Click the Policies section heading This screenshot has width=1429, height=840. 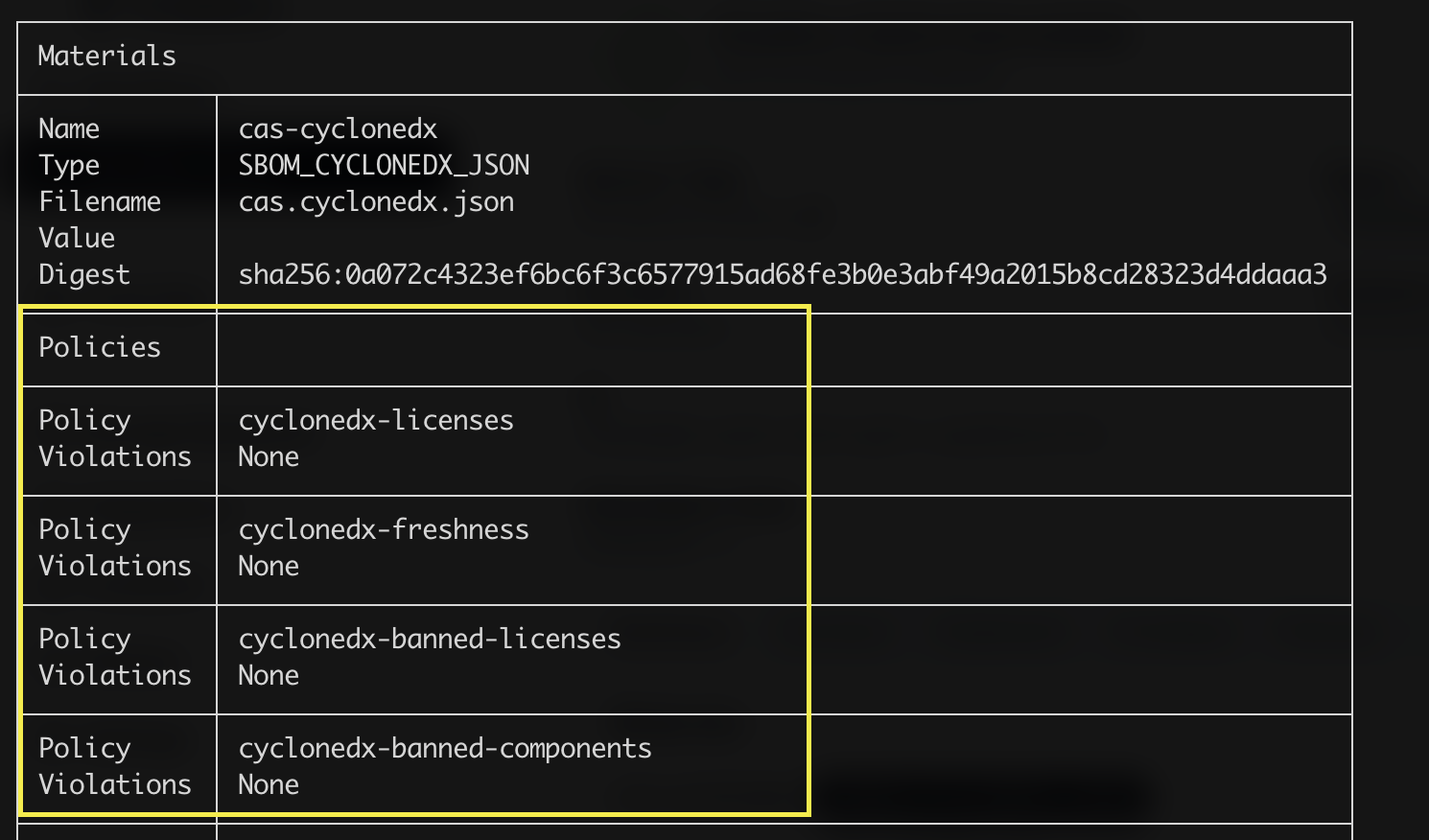pos(100,347)
